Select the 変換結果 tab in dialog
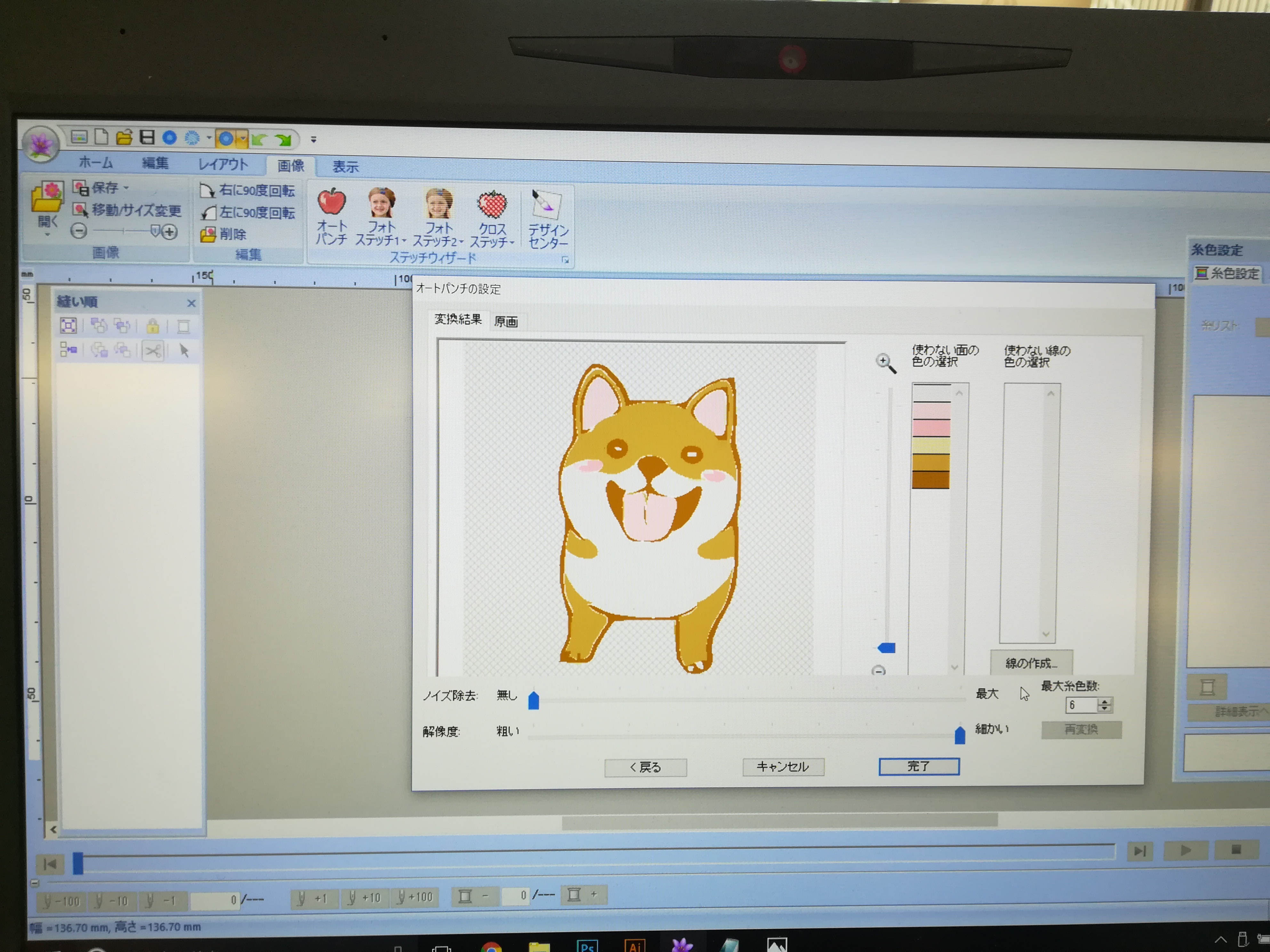 (458, 319)
